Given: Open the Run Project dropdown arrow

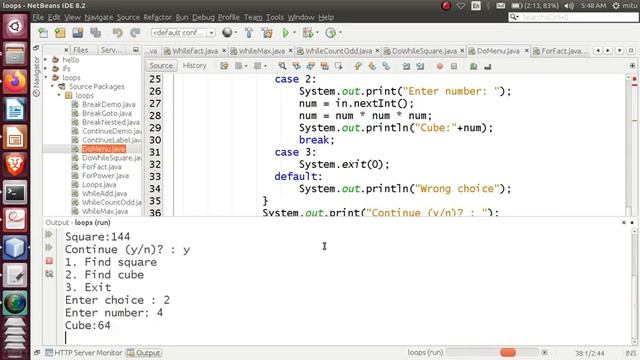Looking at the screenshot, I should tap(295, 33).
